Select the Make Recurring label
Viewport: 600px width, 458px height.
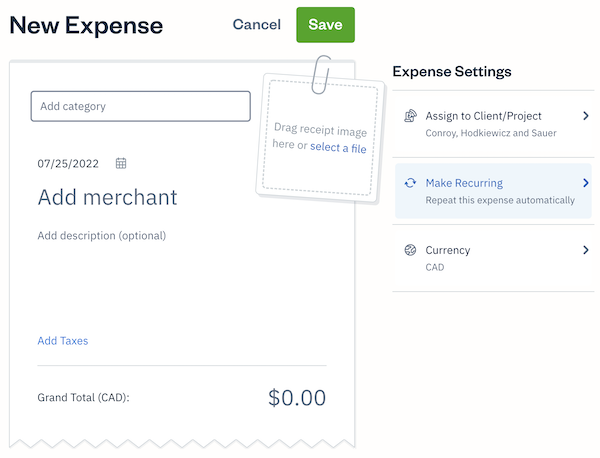464,183
